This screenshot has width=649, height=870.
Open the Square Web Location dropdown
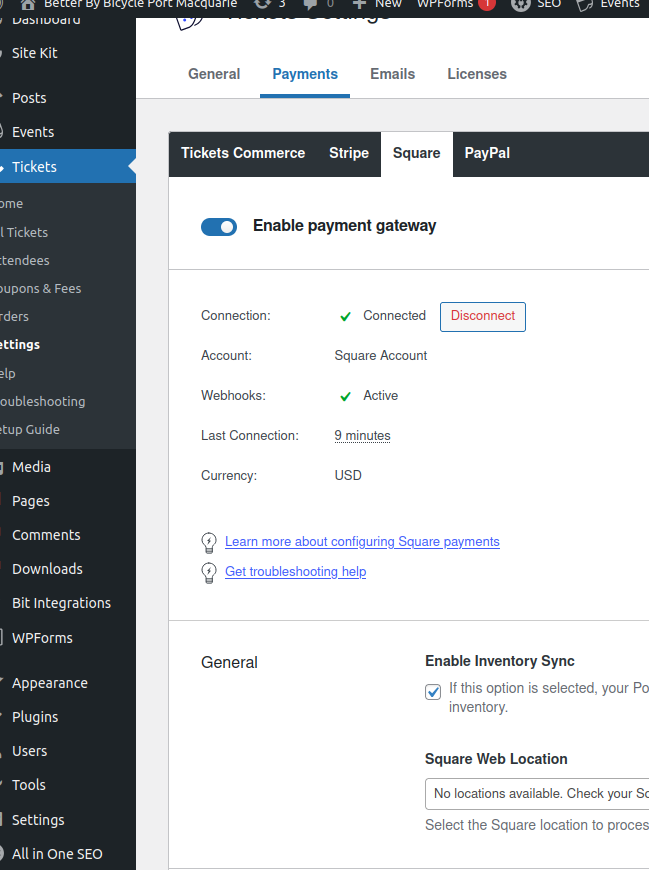[537, 793]
